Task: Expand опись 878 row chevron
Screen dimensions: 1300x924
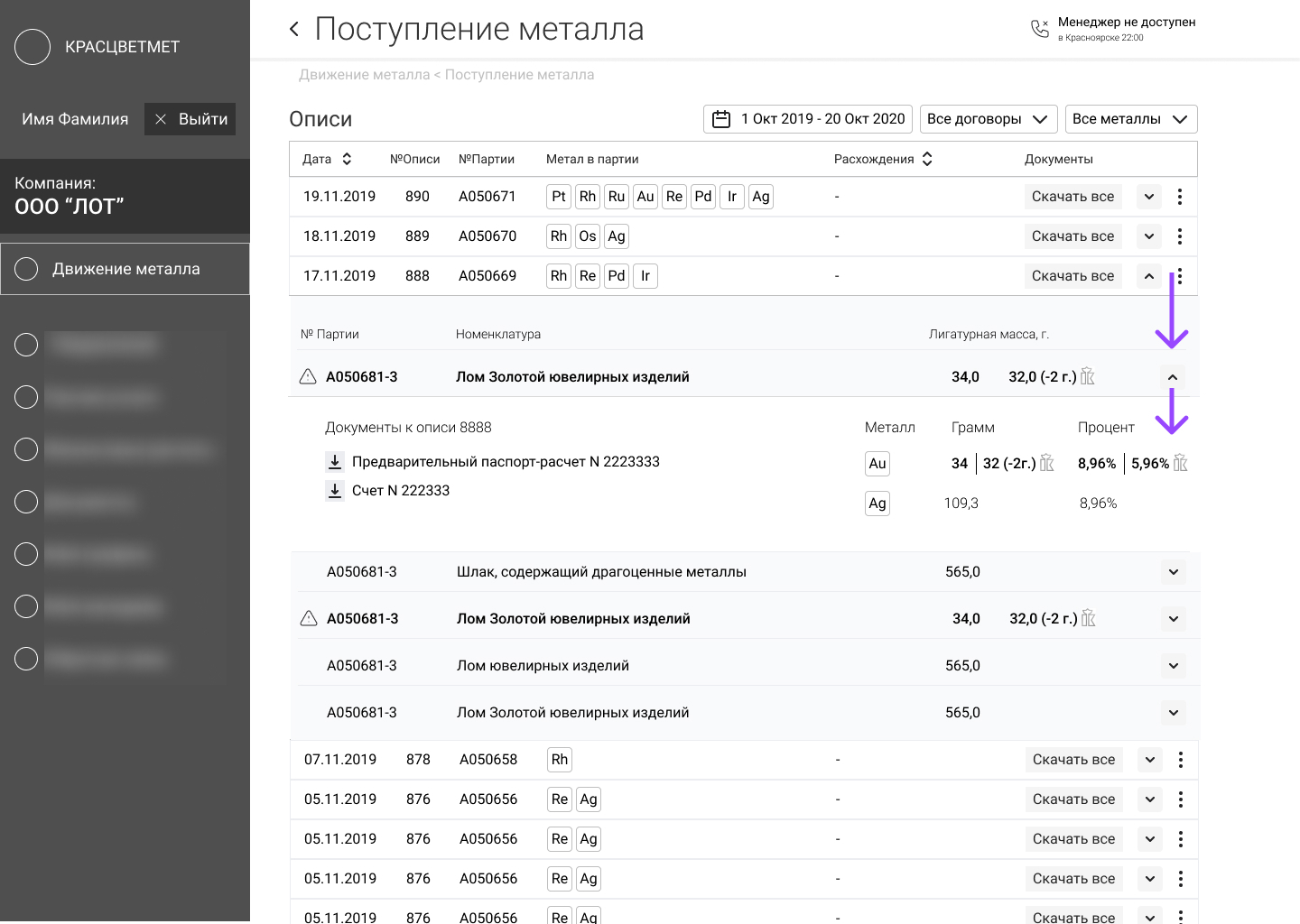Action: [1150, 760]
